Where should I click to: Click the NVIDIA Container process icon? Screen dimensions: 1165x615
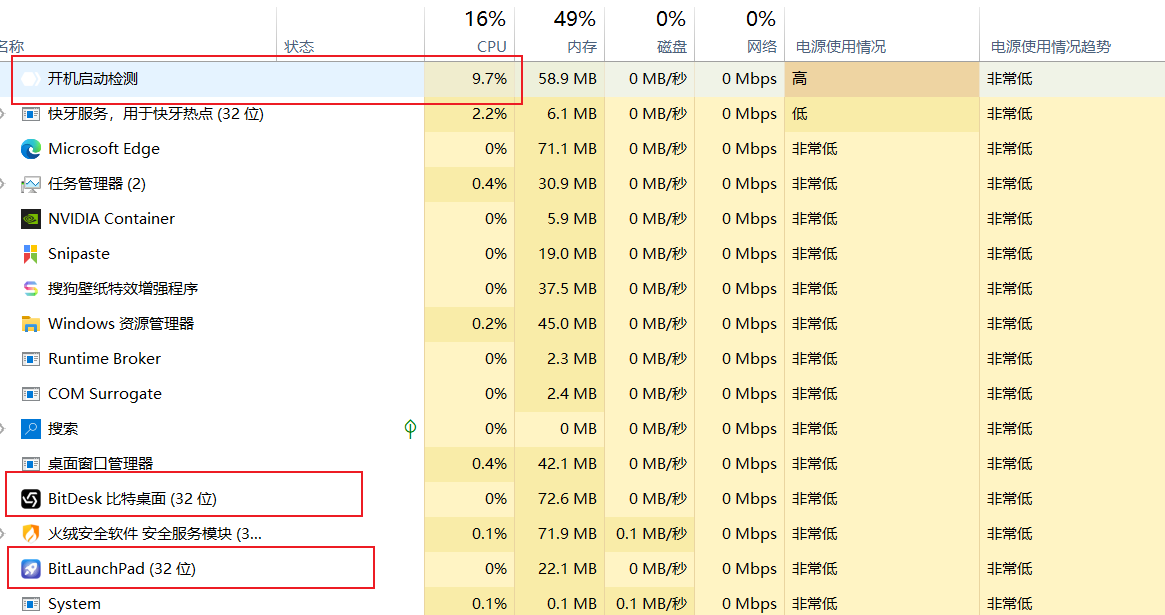[31, 218]
